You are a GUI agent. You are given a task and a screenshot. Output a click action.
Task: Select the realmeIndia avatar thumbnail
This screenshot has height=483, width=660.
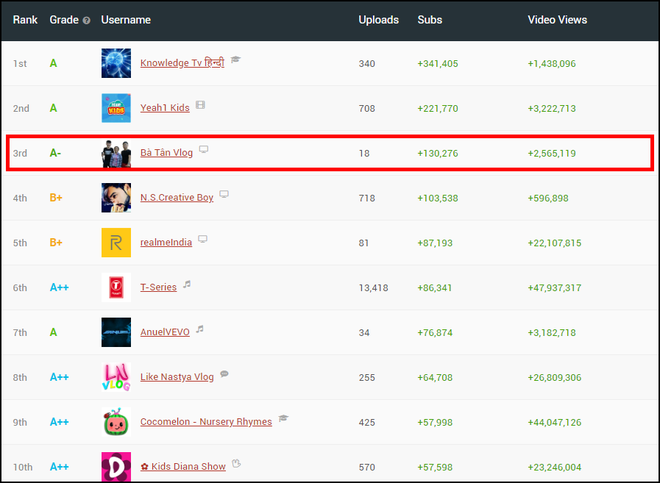[116, 243]
